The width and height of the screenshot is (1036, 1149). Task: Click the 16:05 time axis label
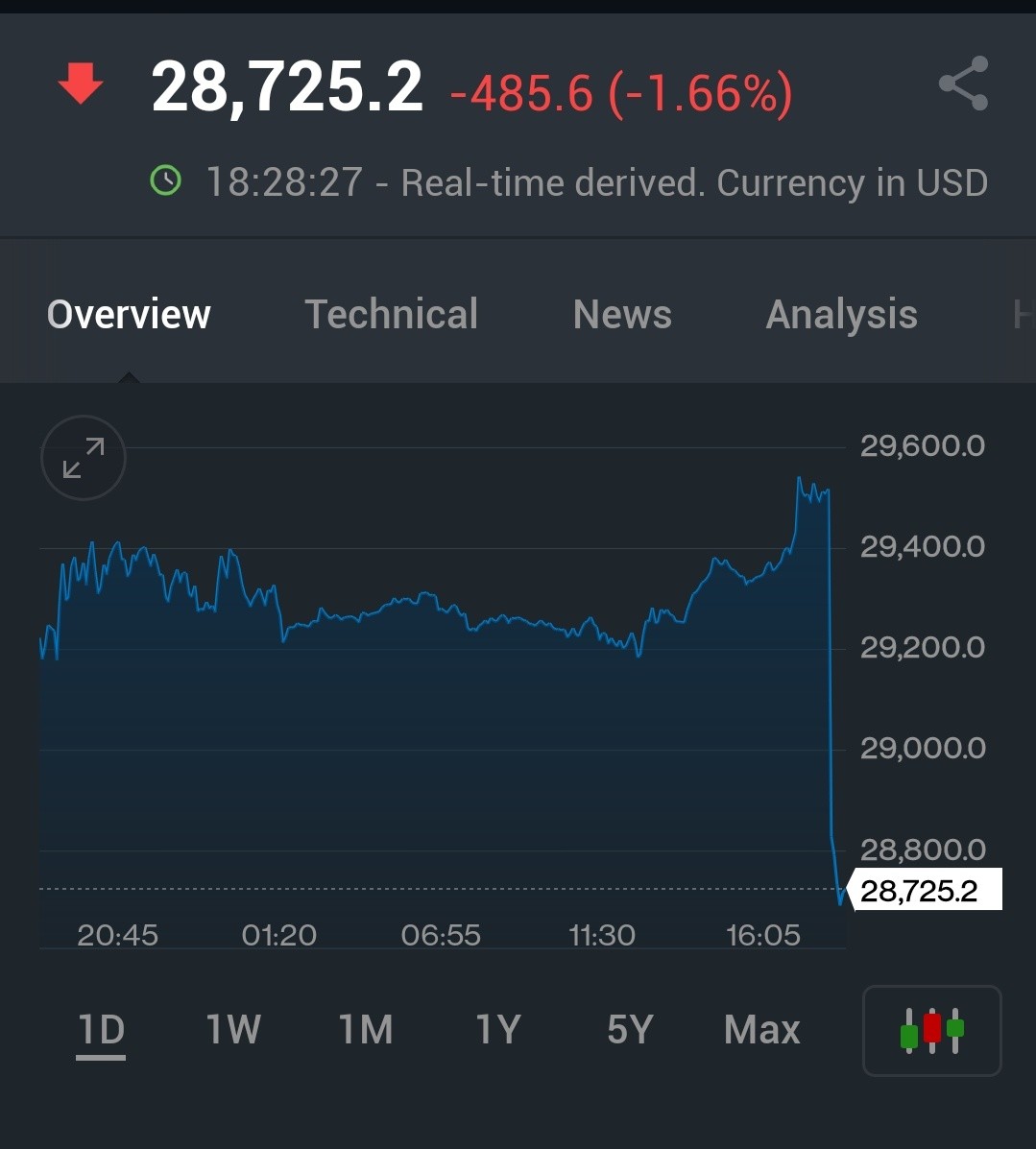(762, 935)
